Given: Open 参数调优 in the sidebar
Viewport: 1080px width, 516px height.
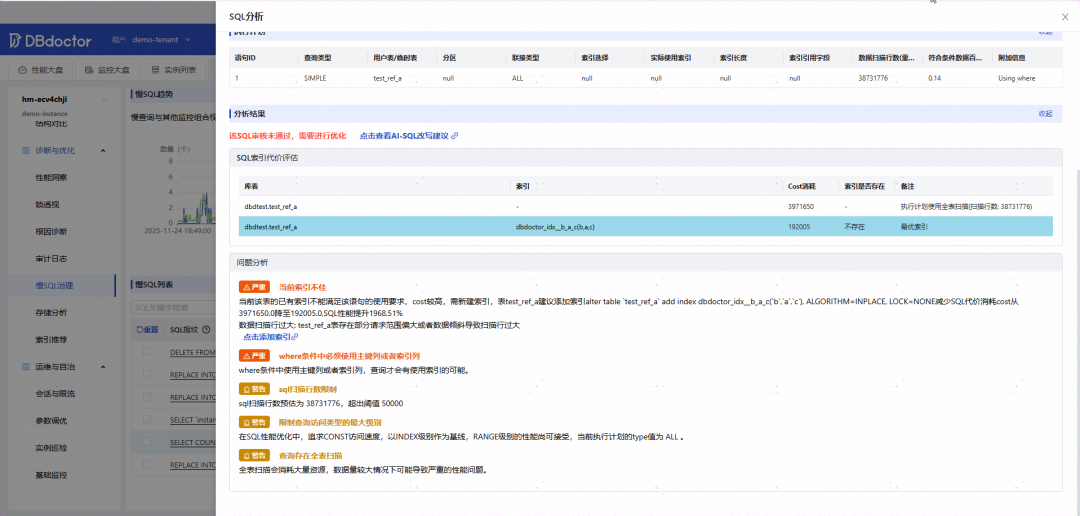Looking at the screenshot, I should click(x=52, y=420).
